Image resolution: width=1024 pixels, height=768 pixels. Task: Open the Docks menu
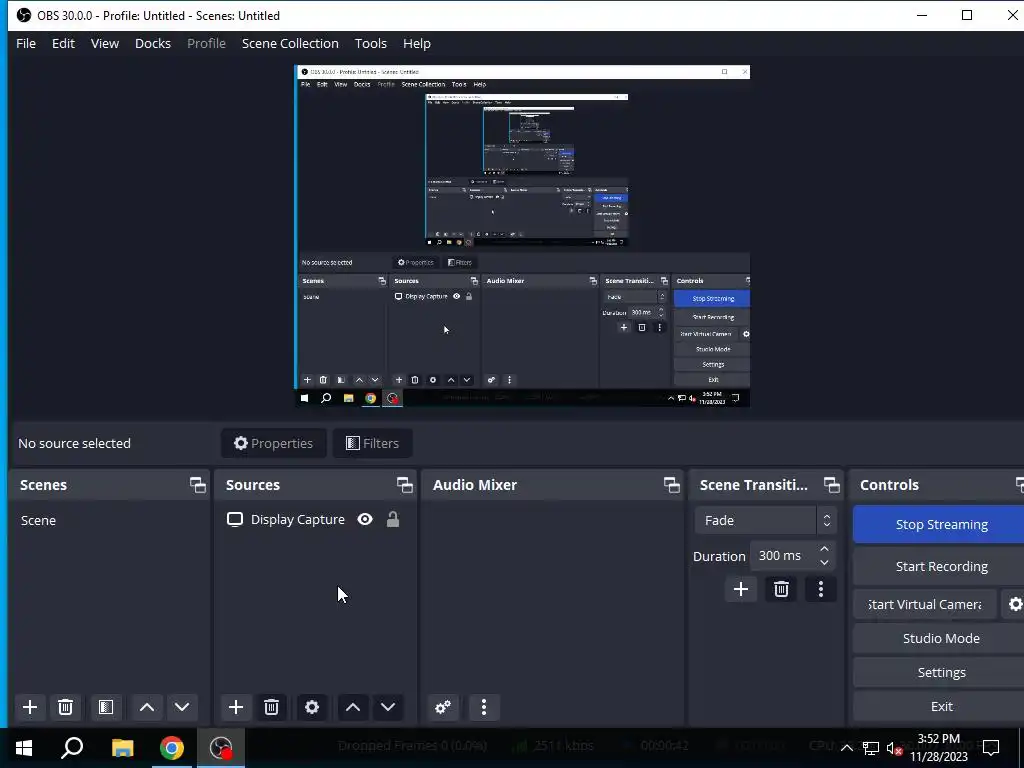pos(153,44)
